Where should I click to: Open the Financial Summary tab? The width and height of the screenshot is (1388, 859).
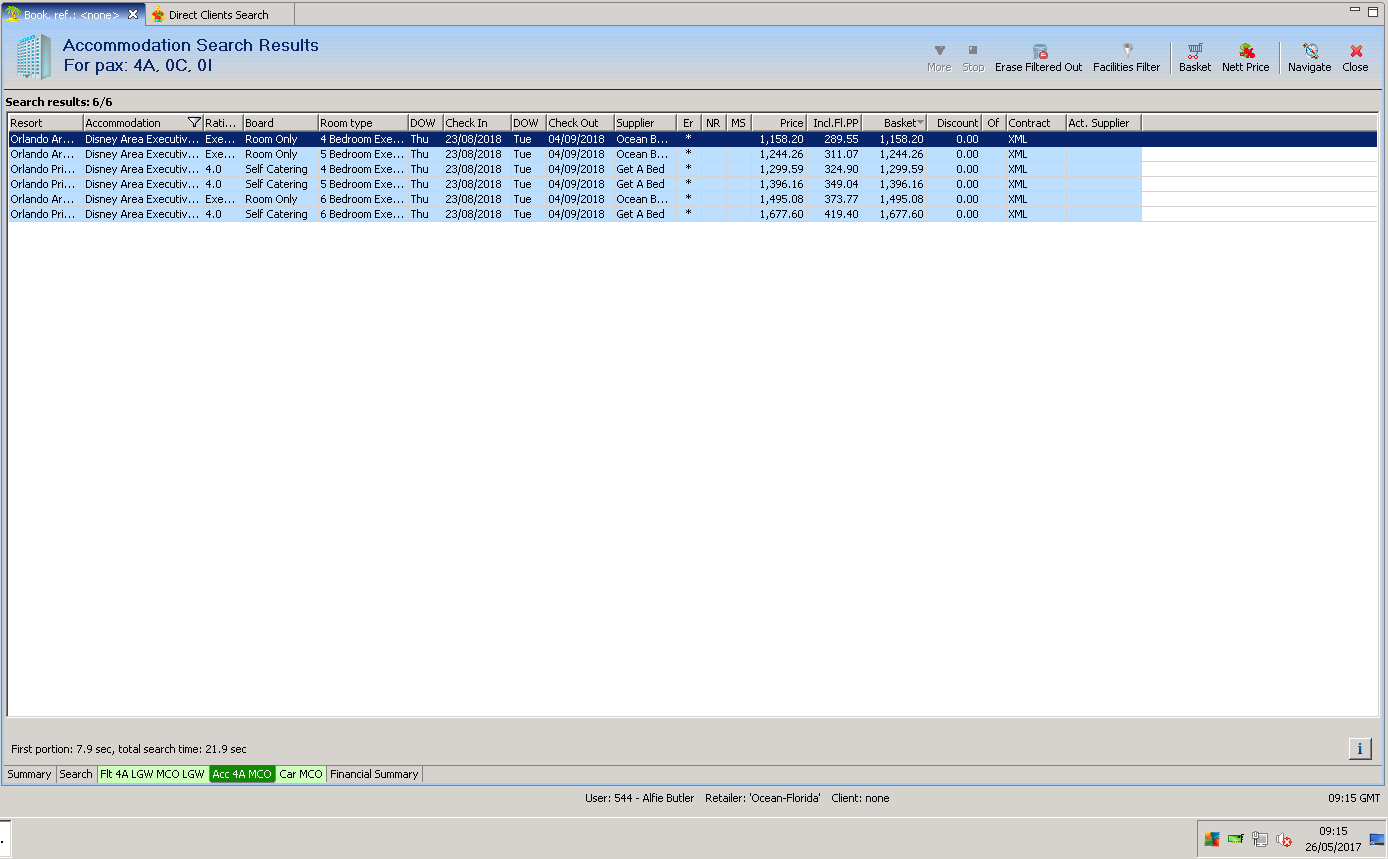click(x=374, y=774)
